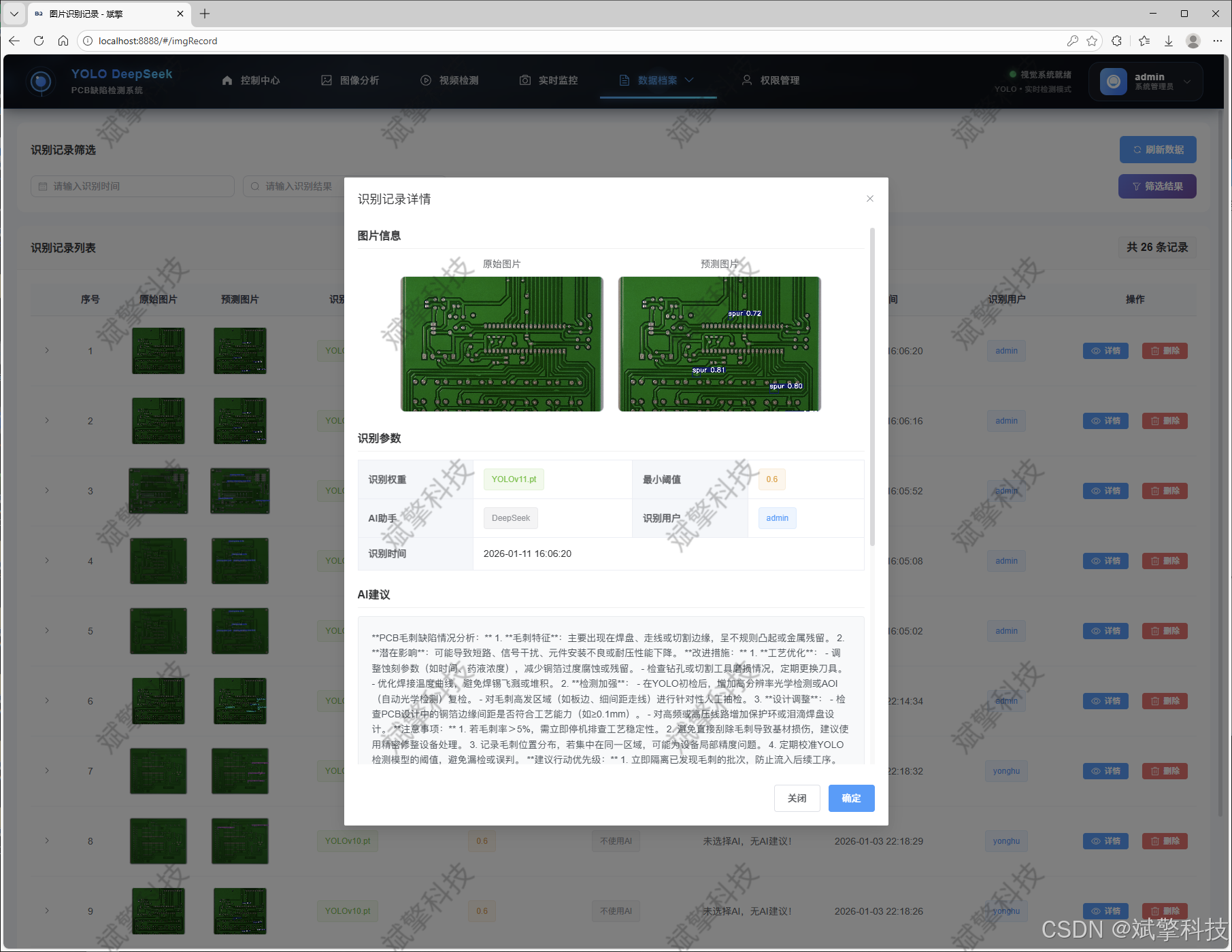The height and width of the screenshot is (952, 1232).
Task: Expand row 5 in the records list
Action: point(47,630)
